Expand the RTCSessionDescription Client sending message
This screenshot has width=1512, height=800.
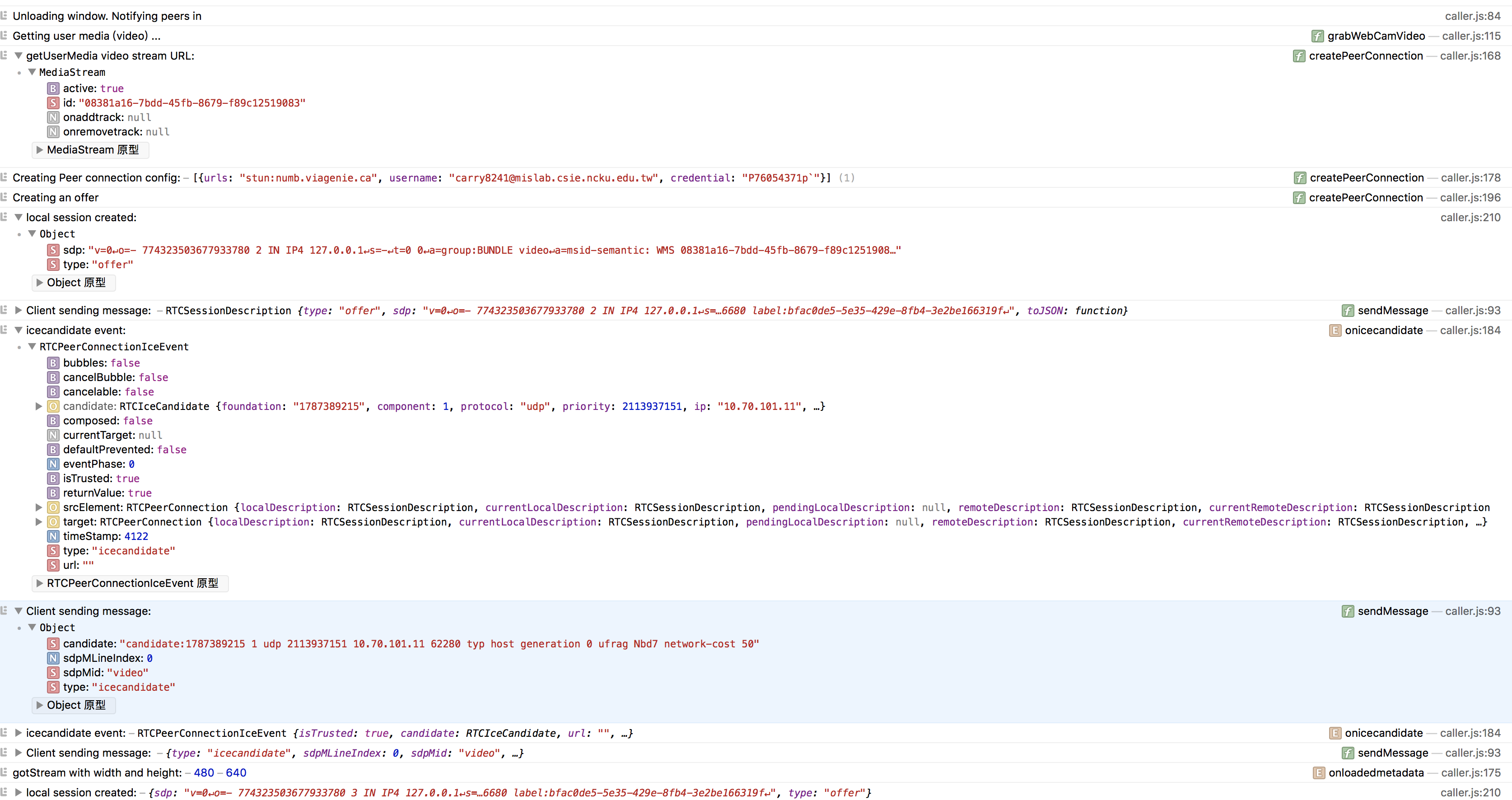pos(19,311)
